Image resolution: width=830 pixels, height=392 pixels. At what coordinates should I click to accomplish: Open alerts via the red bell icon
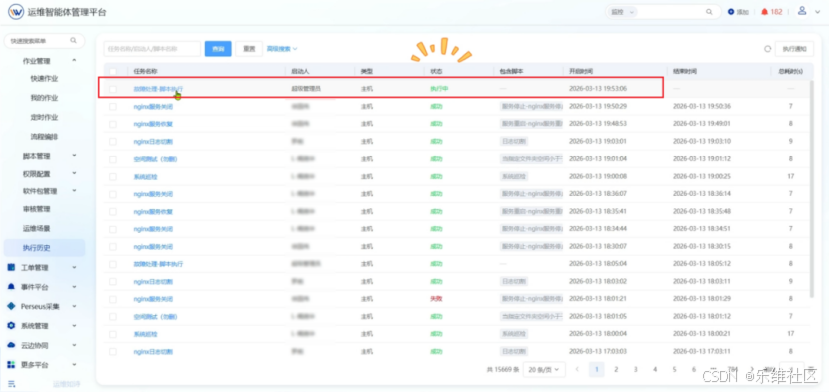(764, 12)
